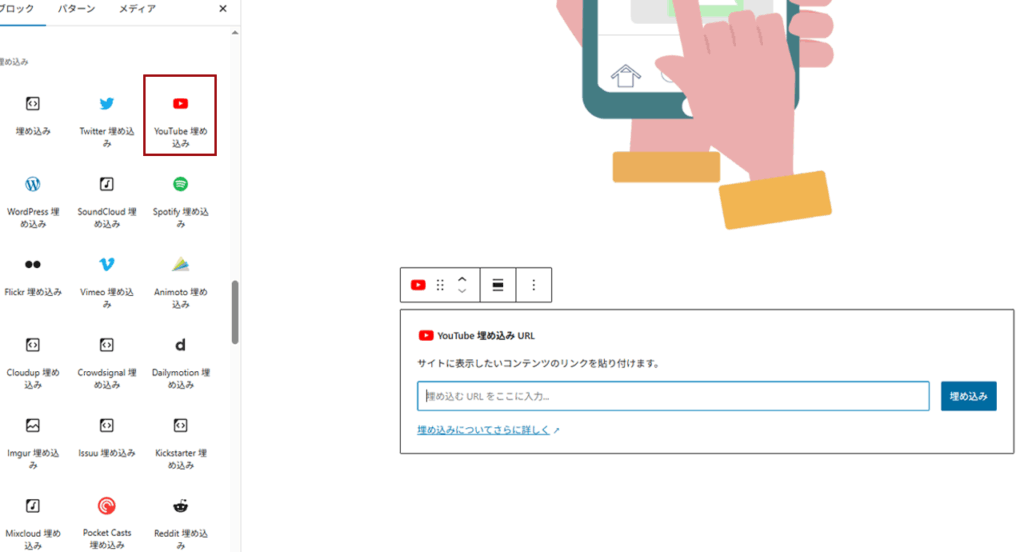Close the block inserter panel
Viewport: 1024px width, 552px height.
223,8
